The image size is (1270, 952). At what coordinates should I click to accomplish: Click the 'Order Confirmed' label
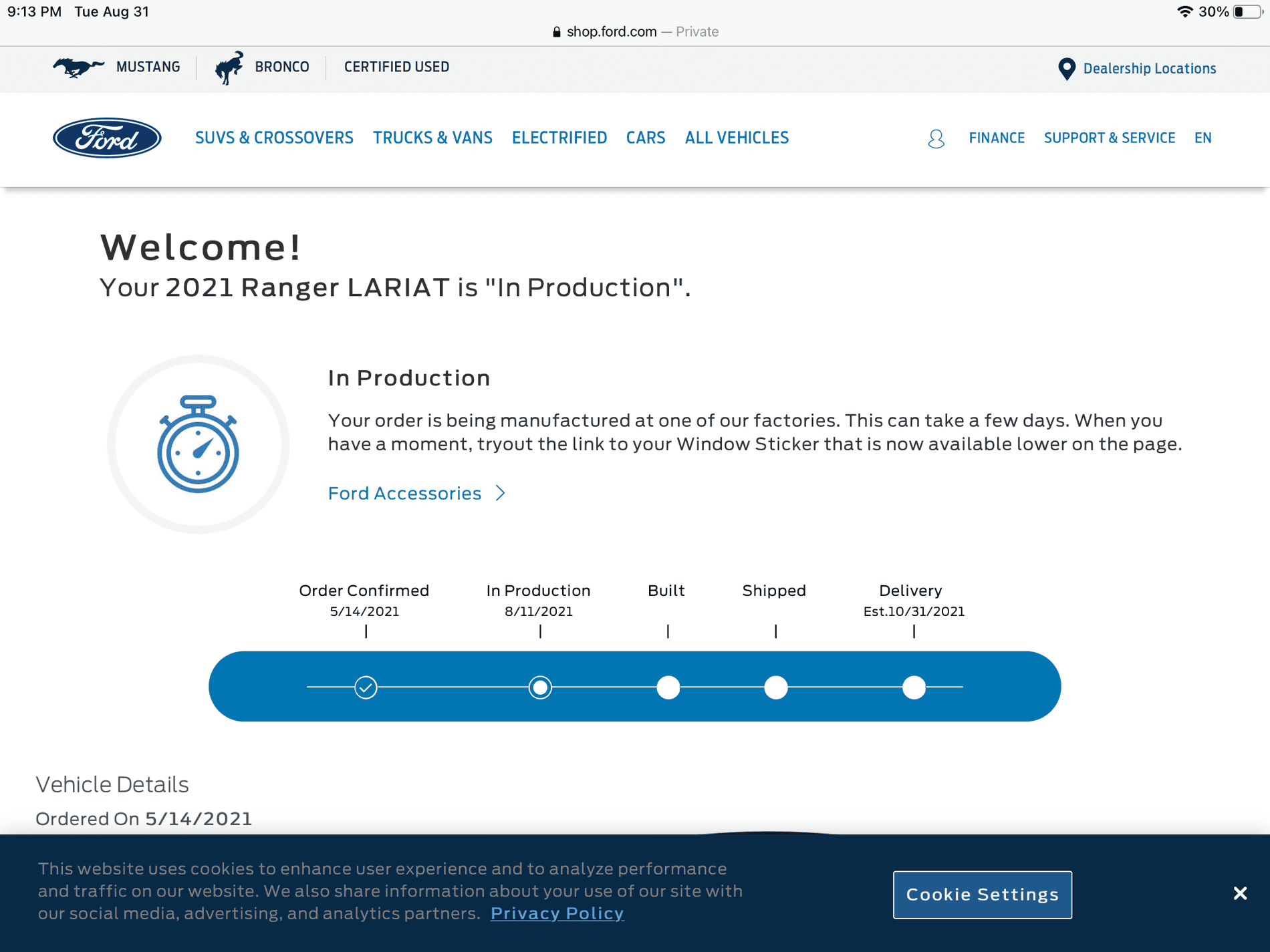tap(364, 591)
